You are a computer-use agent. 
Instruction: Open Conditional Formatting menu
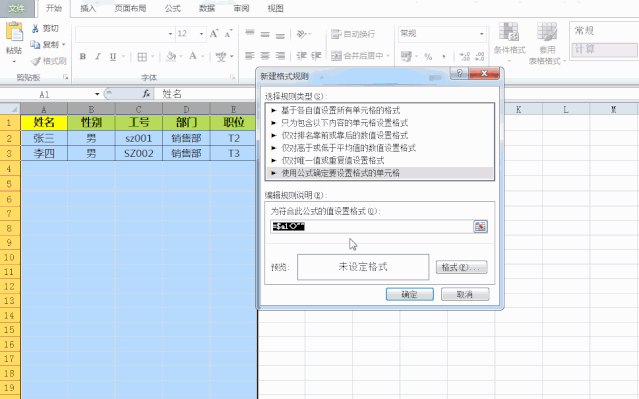509,43
